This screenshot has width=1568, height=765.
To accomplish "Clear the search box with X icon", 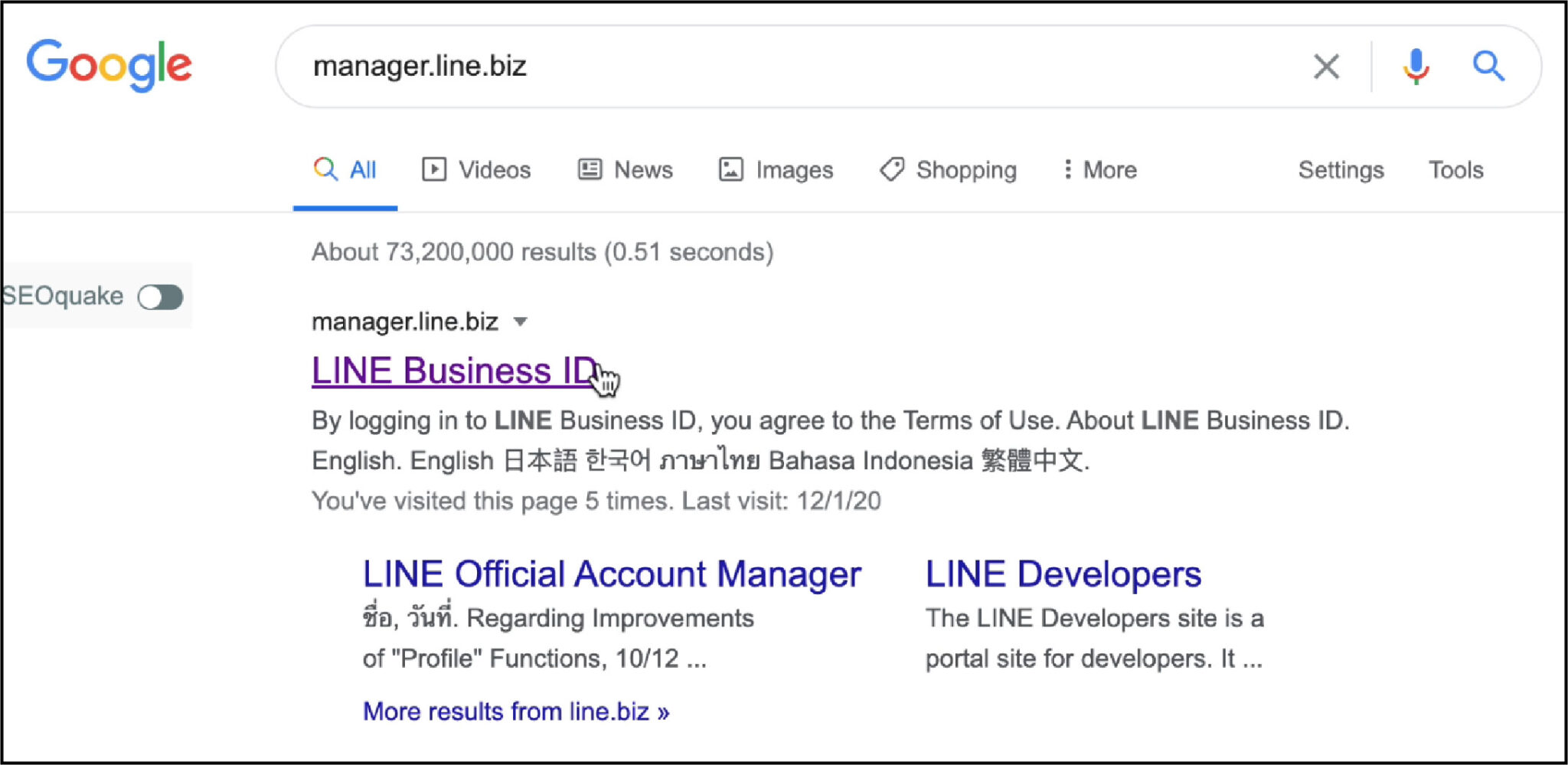I will coord(1326,67).
